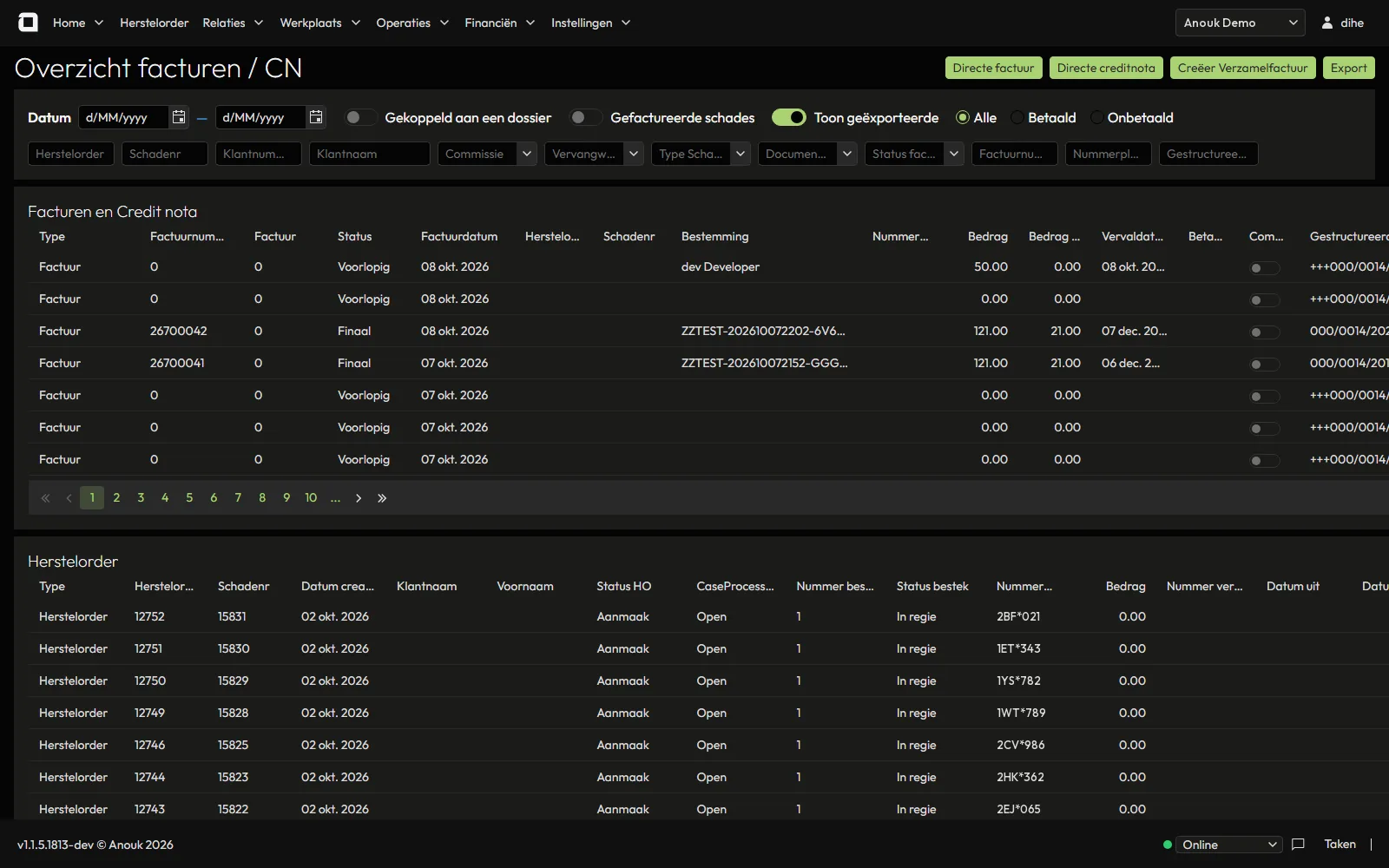Jump to last invoices page
This screenshot has width=1389, height=868.
(x=382, y=498)
